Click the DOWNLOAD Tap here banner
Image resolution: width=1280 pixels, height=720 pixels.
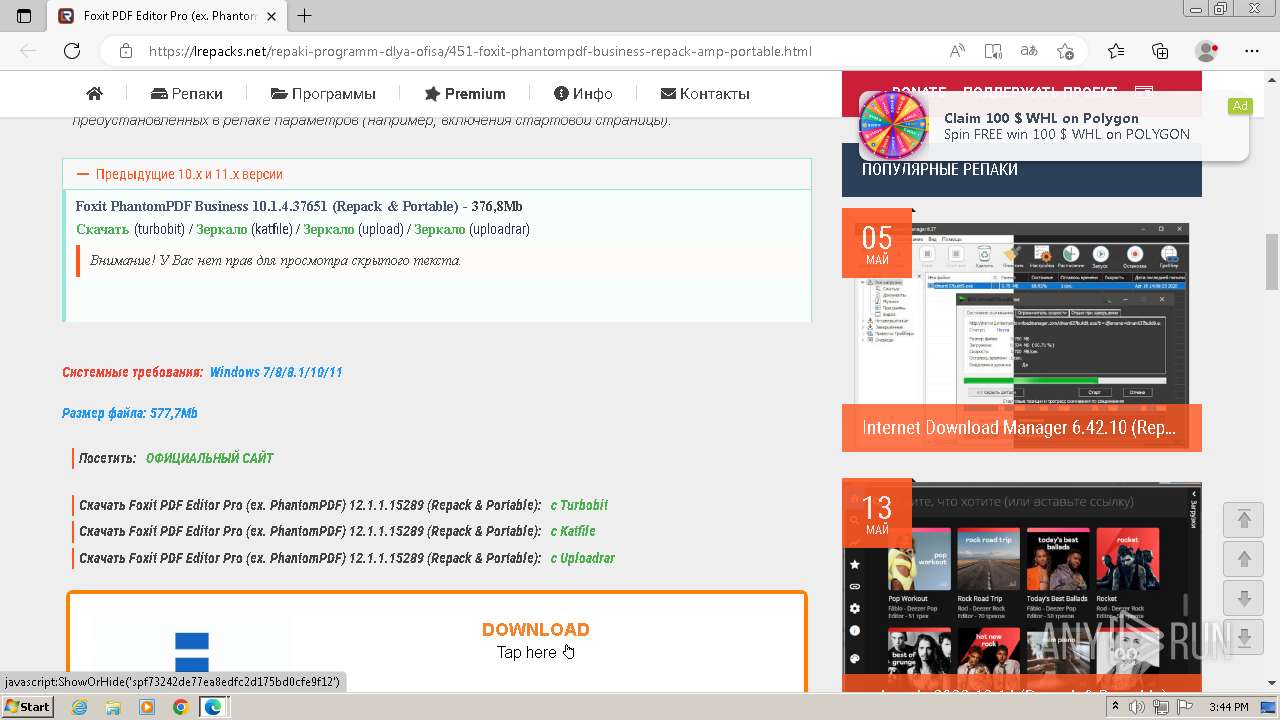click(x=437, y=641)
